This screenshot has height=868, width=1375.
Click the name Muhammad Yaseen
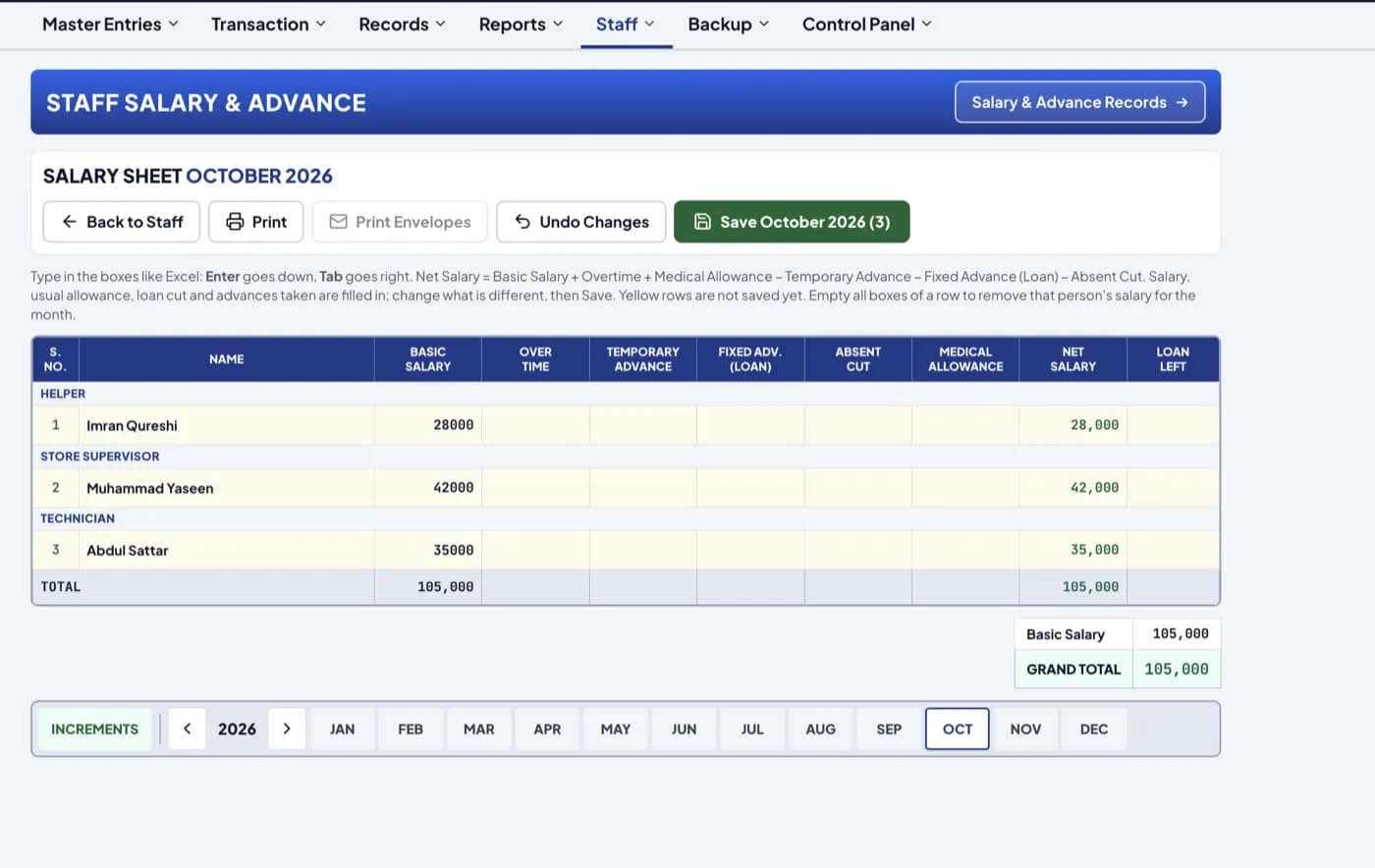149,488
